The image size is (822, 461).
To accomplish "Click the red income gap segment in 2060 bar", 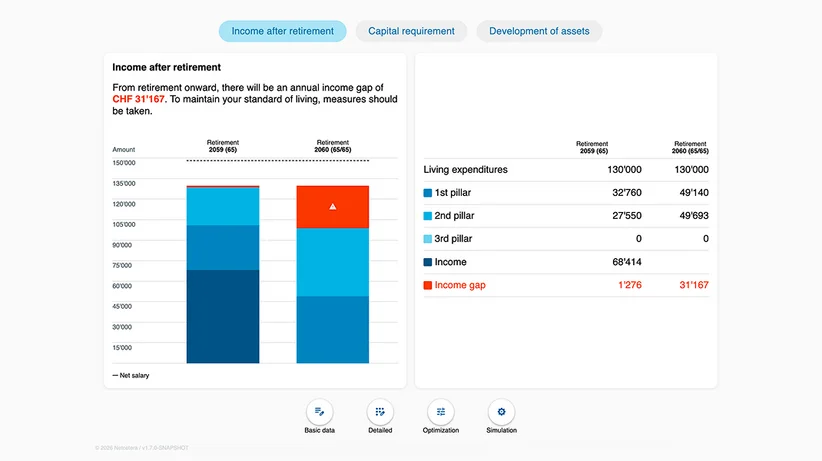I will 332,207.
